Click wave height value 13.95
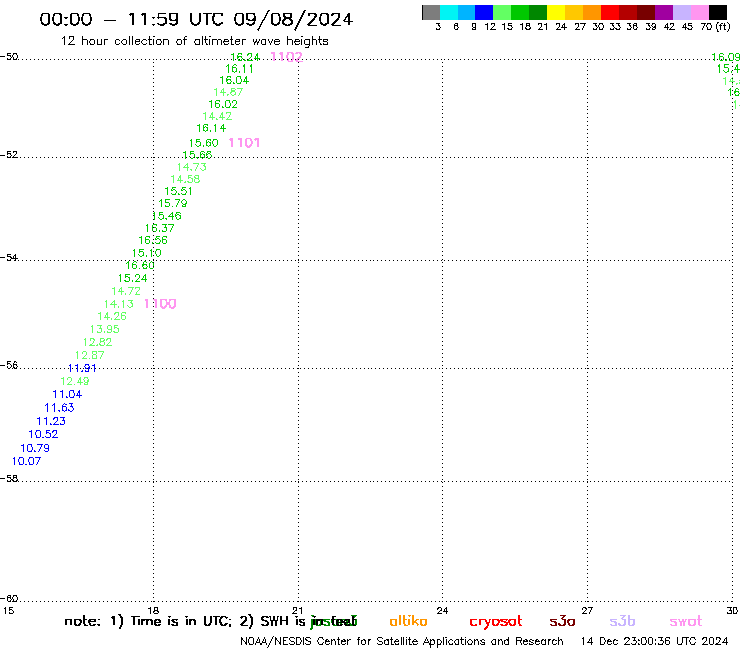This screenshot has height=650, width=740. [x=105, y=329]
